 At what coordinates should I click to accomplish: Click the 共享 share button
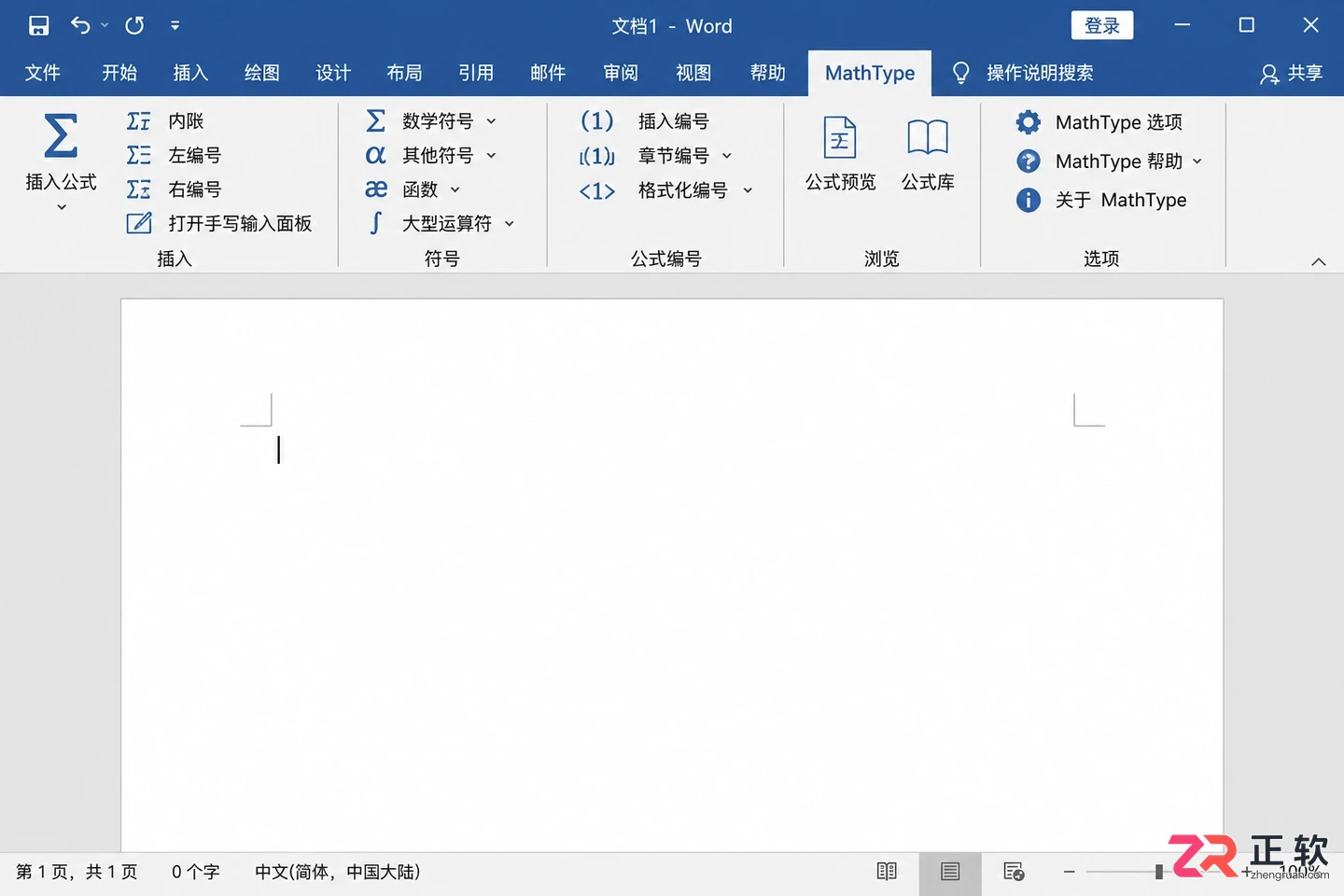click(1292, 73)
